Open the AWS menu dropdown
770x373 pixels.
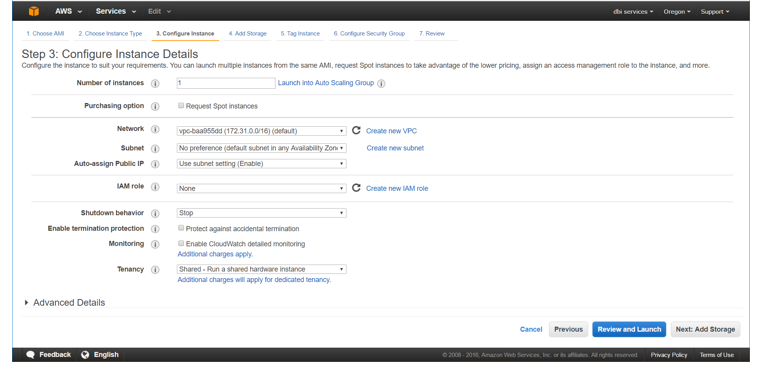(68, 11)
